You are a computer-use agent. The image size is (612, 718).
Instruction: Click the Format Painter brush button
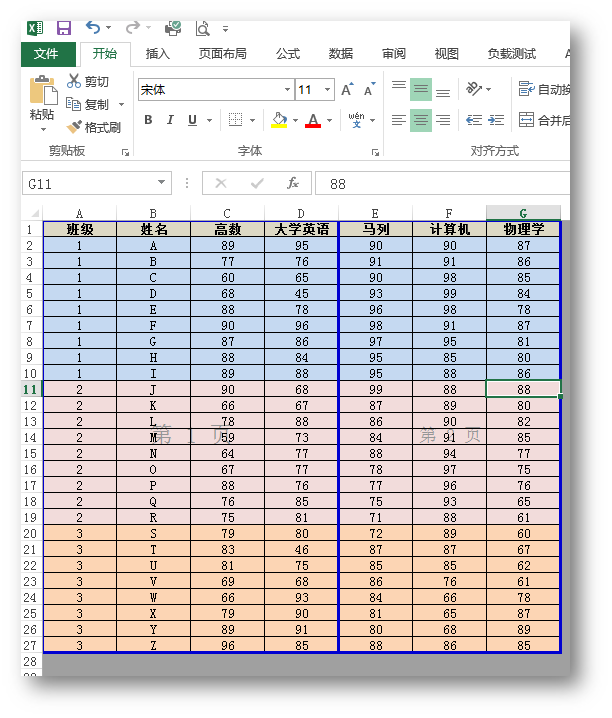93,127
